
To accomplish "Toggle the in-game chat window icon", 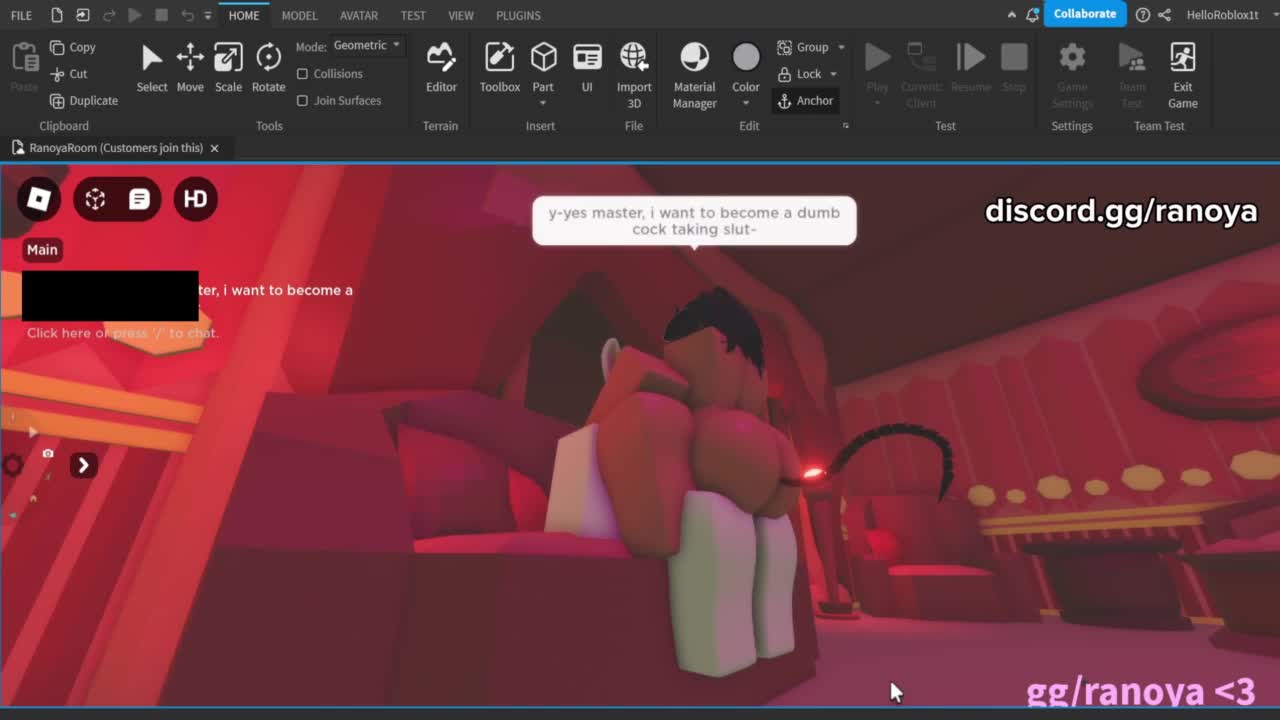I will pyautogui.click(x=139, y=199).
